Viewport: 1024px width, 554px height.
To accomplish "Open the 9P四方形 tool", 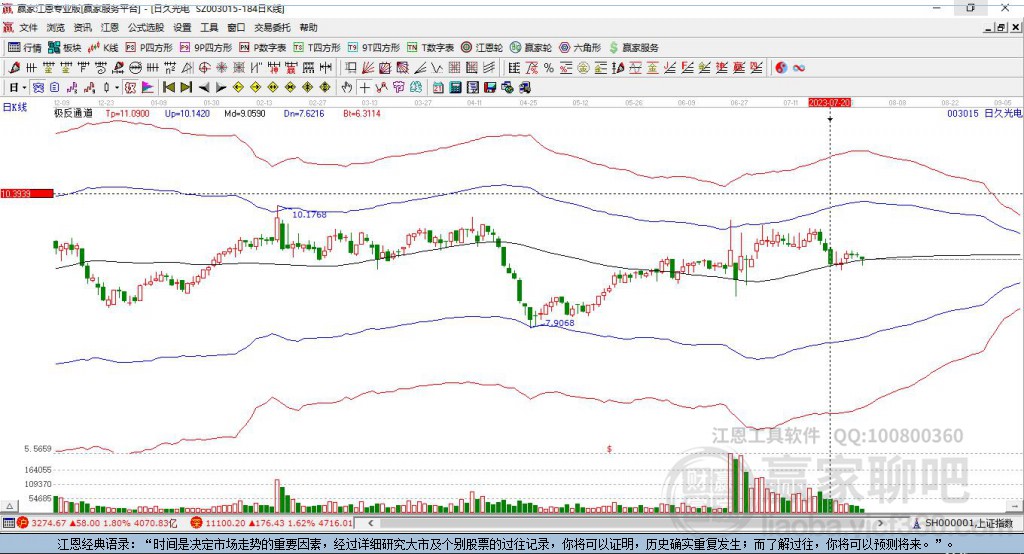I will tap(206, 48).
